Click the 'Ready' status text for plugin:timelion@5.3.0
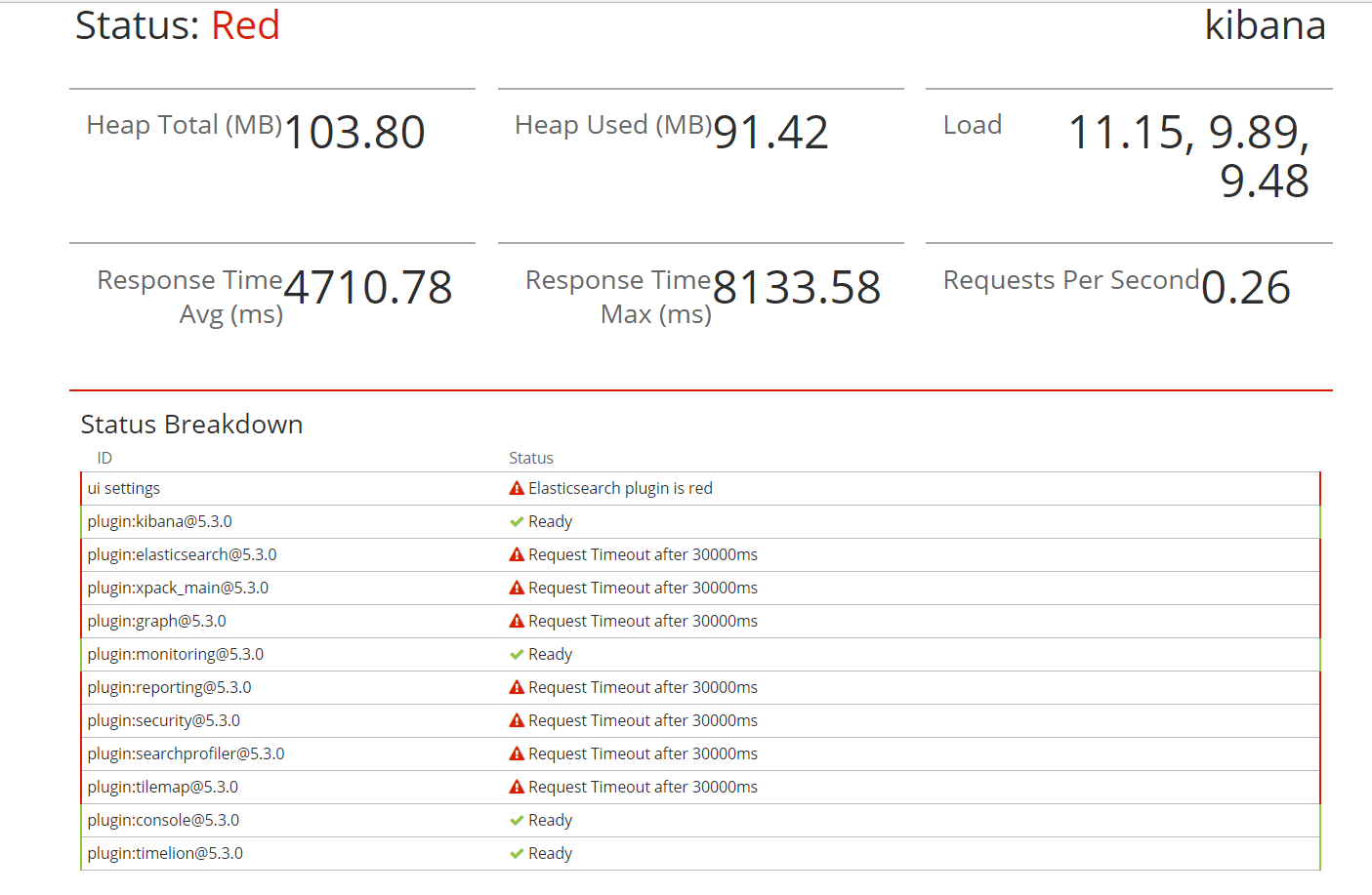This screenshot has height=895, width=1372. [x=550, y=853]
